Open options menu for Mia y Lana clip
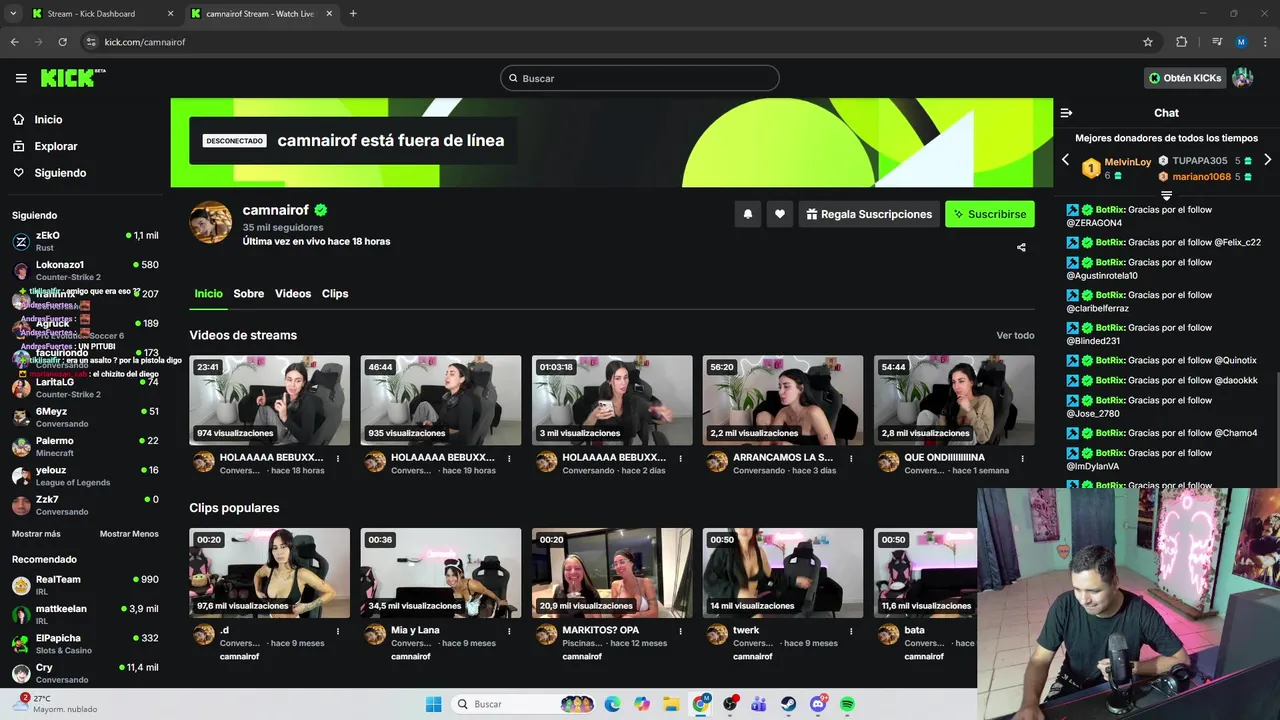Screen dimensions: 1280x720 [509, 631]
